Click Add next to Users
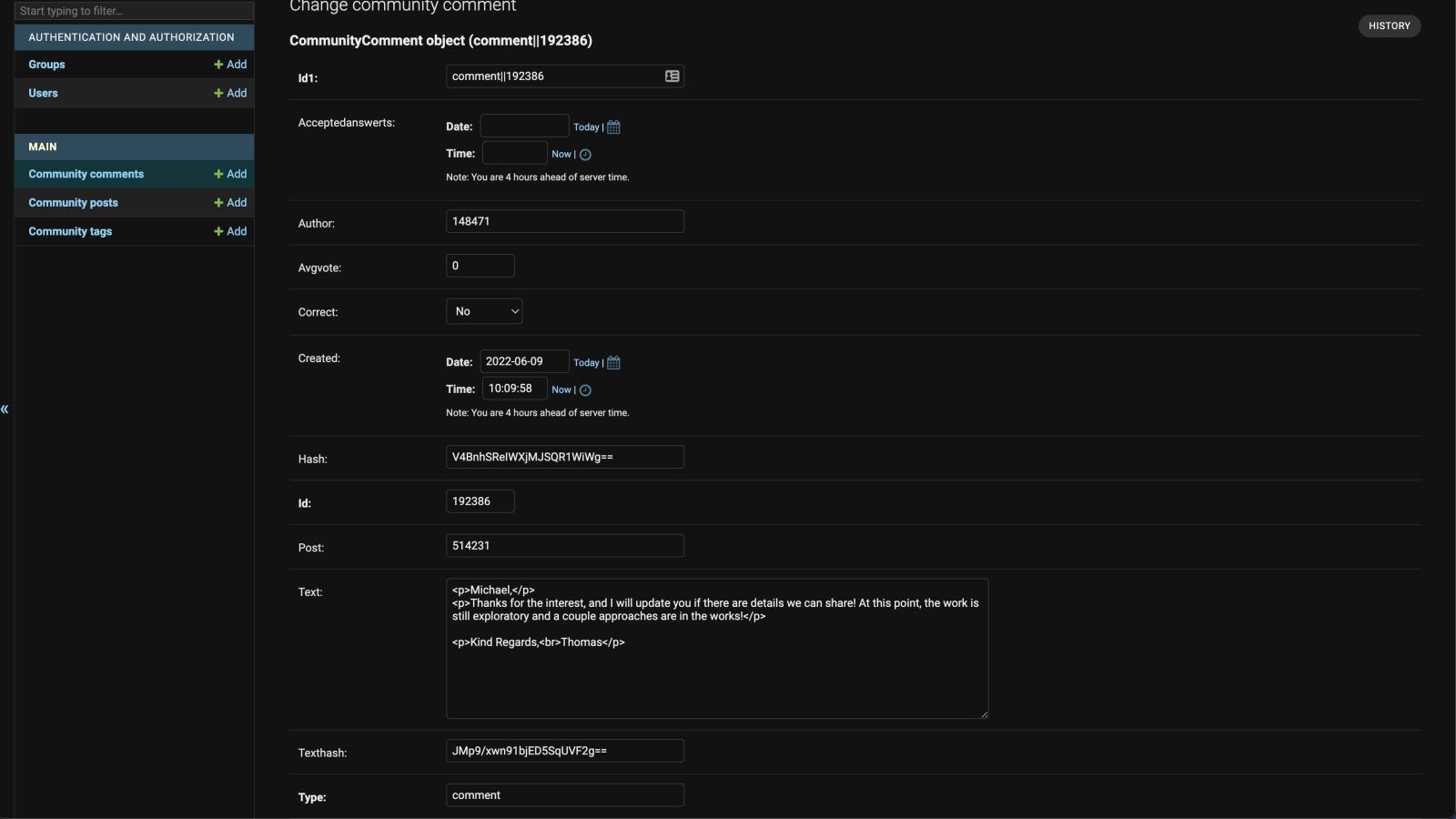Viewport: 1456px width, 819px height. click(x=231, y=93)
